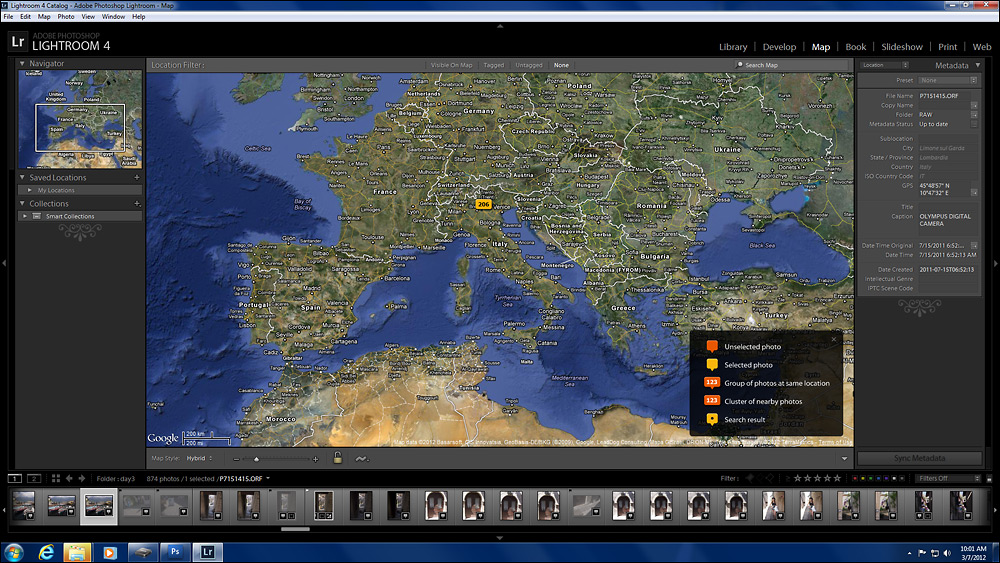Switch to the Library module
Viewport: 1000px width, 563px height.
click(x=733, y=47)
